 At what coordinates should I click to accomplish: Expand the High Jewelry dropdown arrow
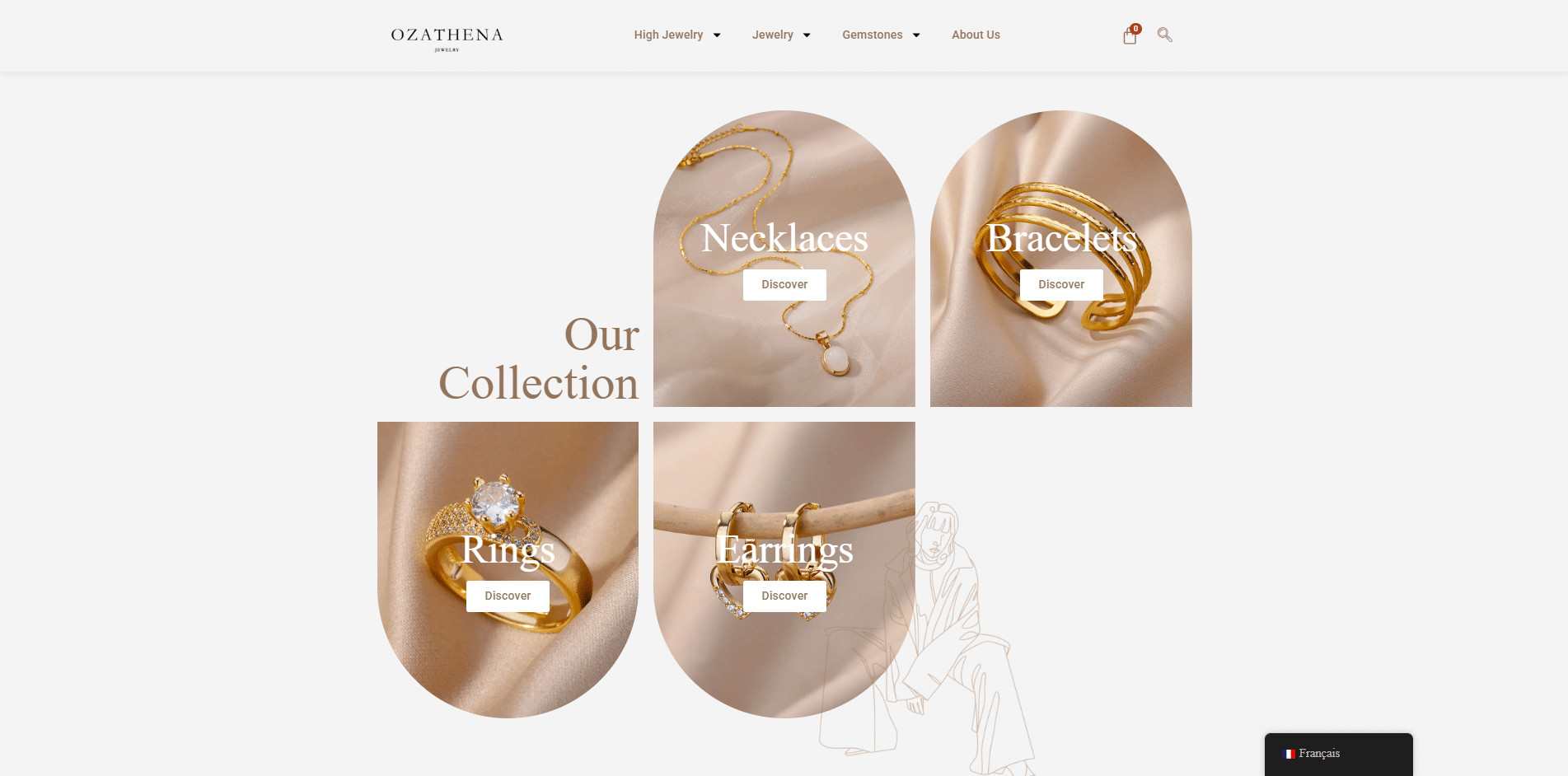click(717, 35)
